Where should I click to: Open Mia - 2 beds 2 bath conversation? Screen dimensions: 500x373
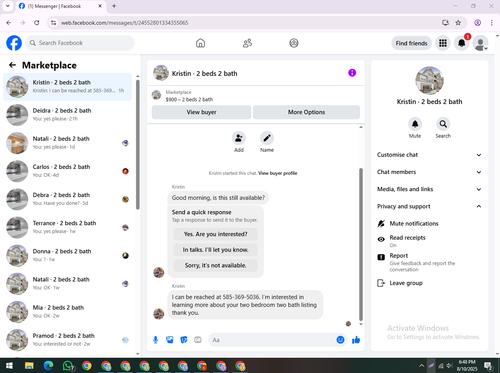[67, 312]
